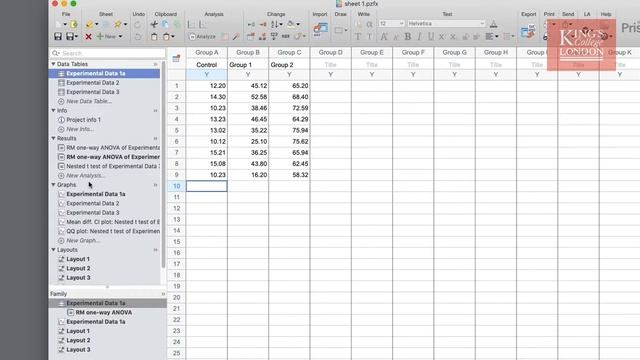
Task: Click the superscript X icon
Action: 442,37
